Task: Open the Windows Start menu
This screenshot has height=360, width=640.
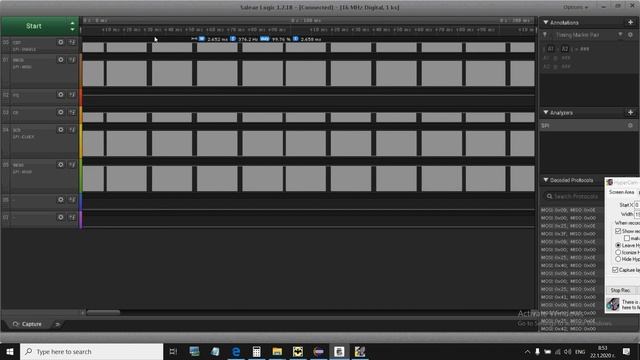Action: (x=10, y=351)
